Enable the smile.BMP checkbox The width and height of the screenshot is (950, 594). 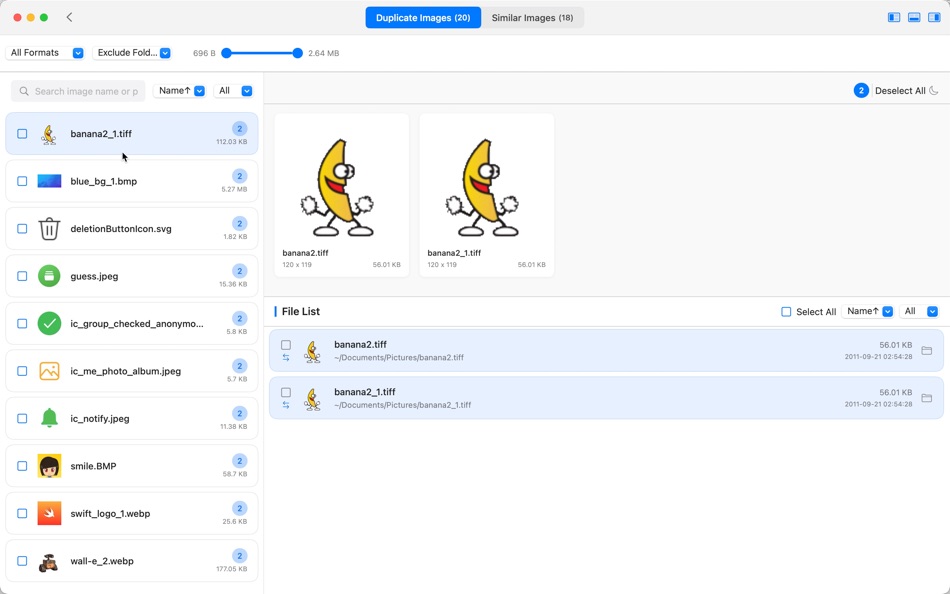22,466
